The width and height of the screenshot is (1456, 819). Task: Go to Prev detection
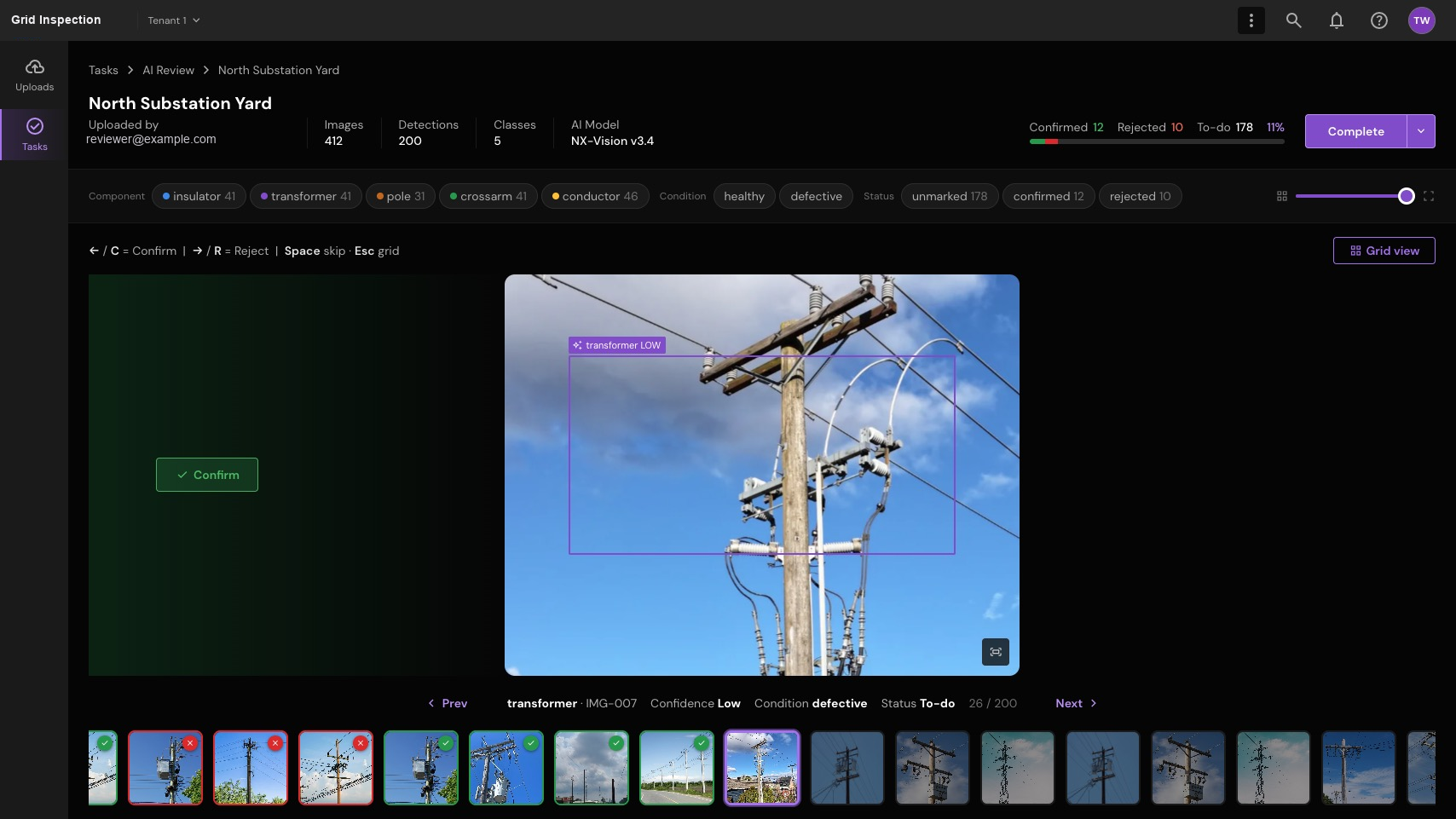[x=448, y=703]
